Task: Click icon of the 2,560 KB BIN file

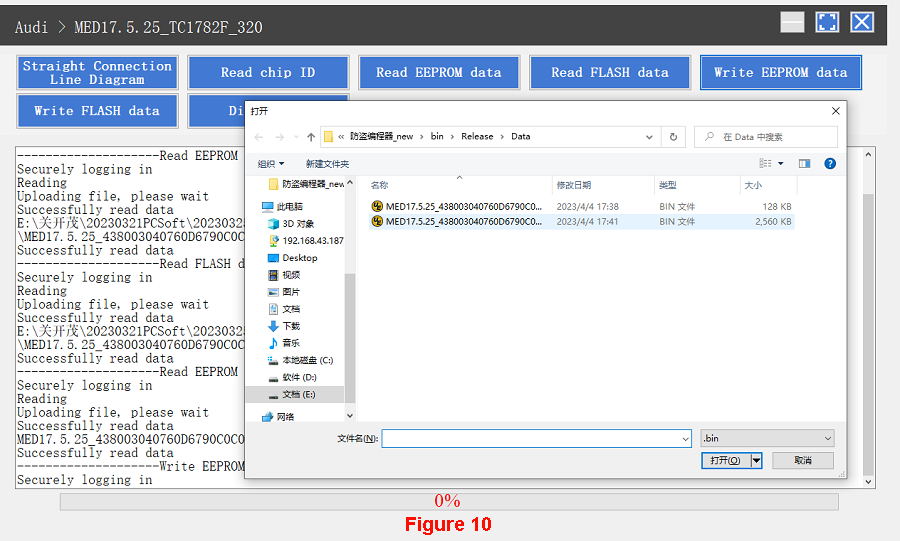Action: point(377,221)
